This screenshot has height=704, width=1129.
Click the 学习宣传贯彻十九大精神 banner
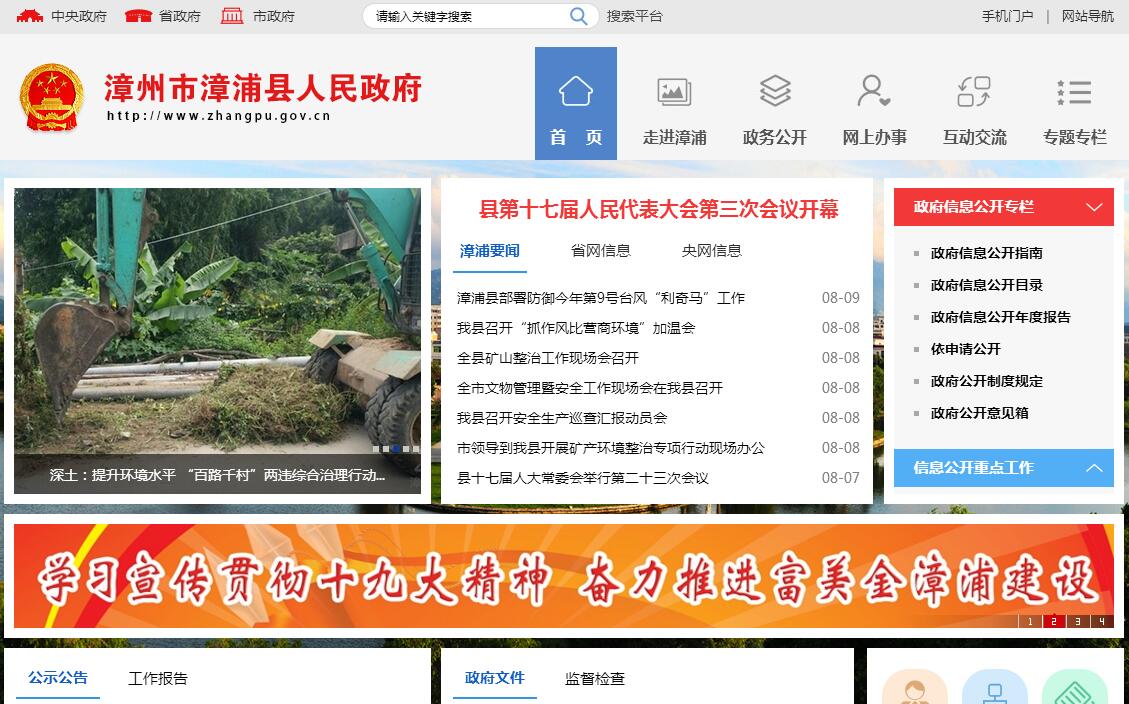tap(564, 576)
